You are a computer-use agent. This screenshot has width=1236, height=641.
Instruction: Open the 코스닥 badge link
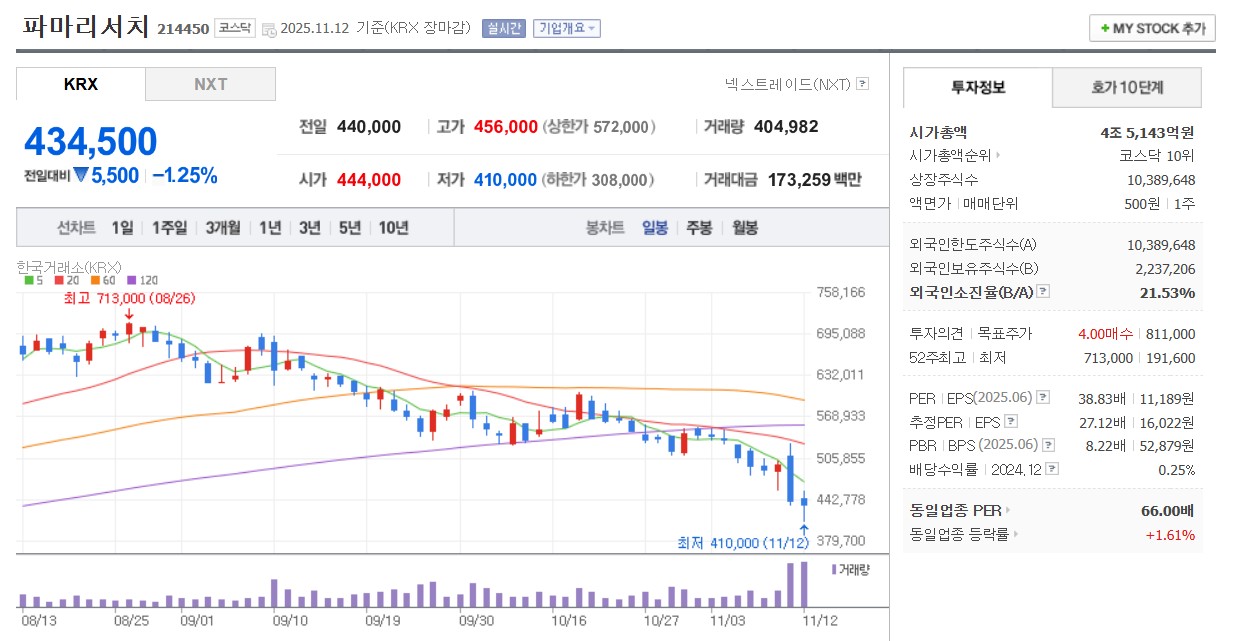tap(234, 28)
